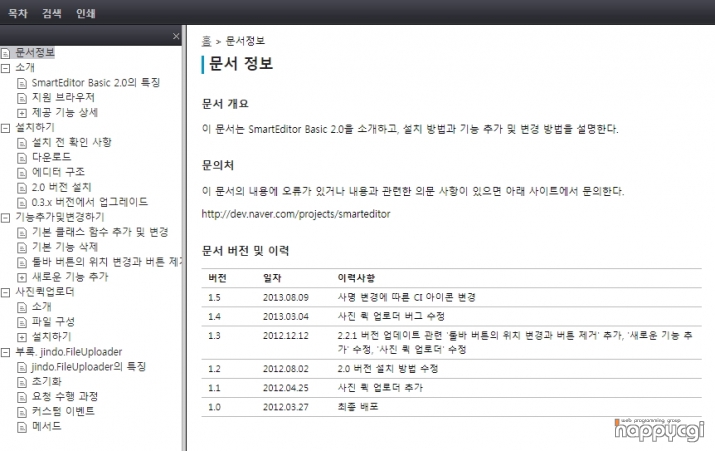
Task: Close the table of contents sidebar panel
Action: pos(176,36)
